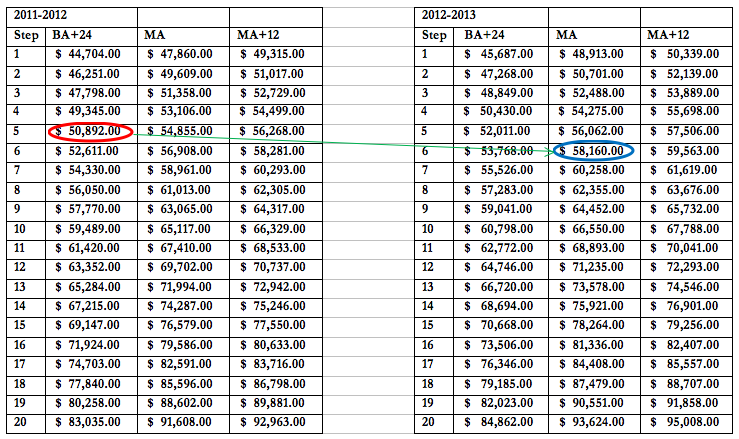Select the $65,117.00 cell

tap(184, 228)
